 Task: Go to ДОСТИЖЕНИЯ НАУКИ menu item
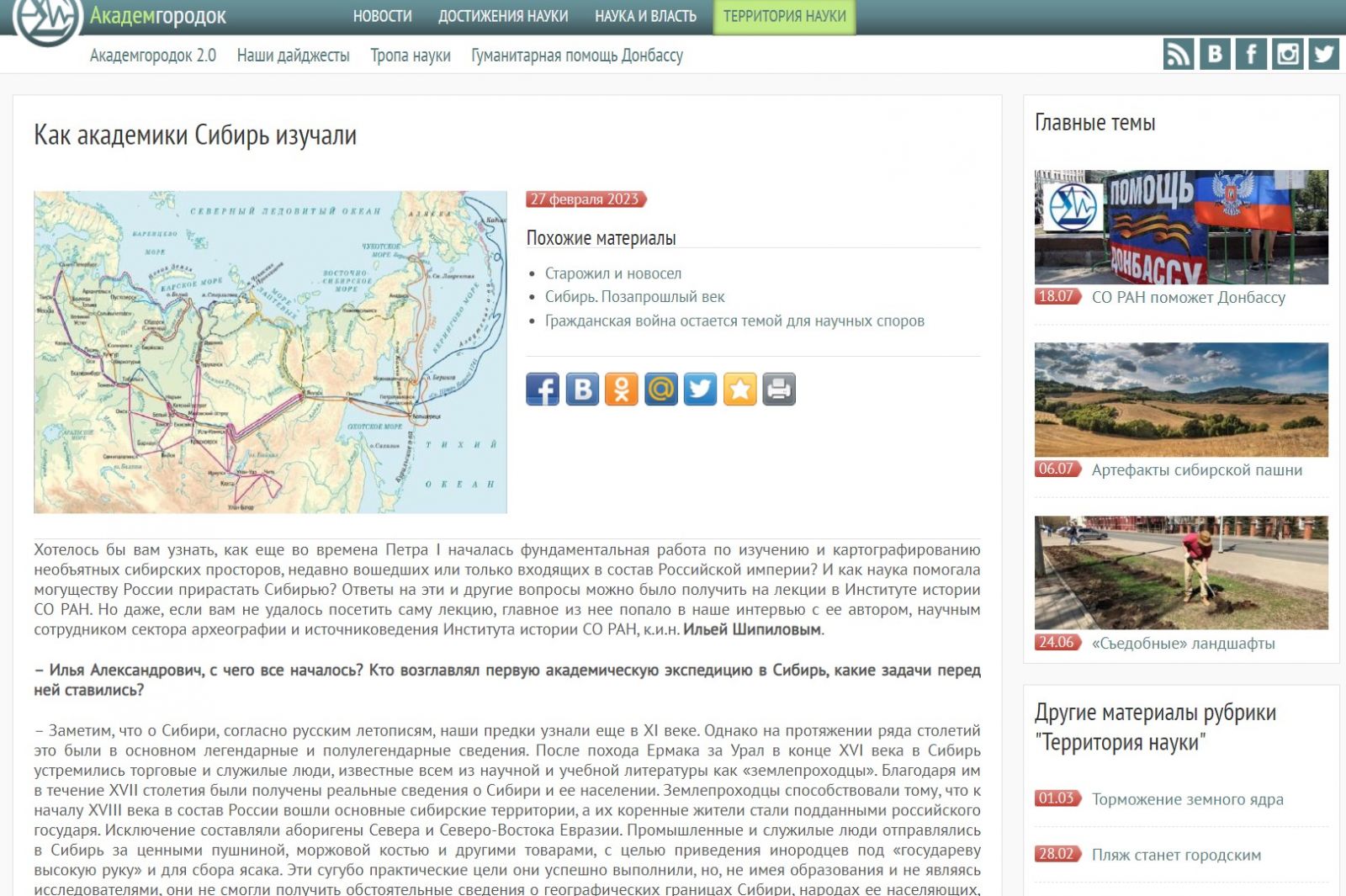tap(503, 16)
